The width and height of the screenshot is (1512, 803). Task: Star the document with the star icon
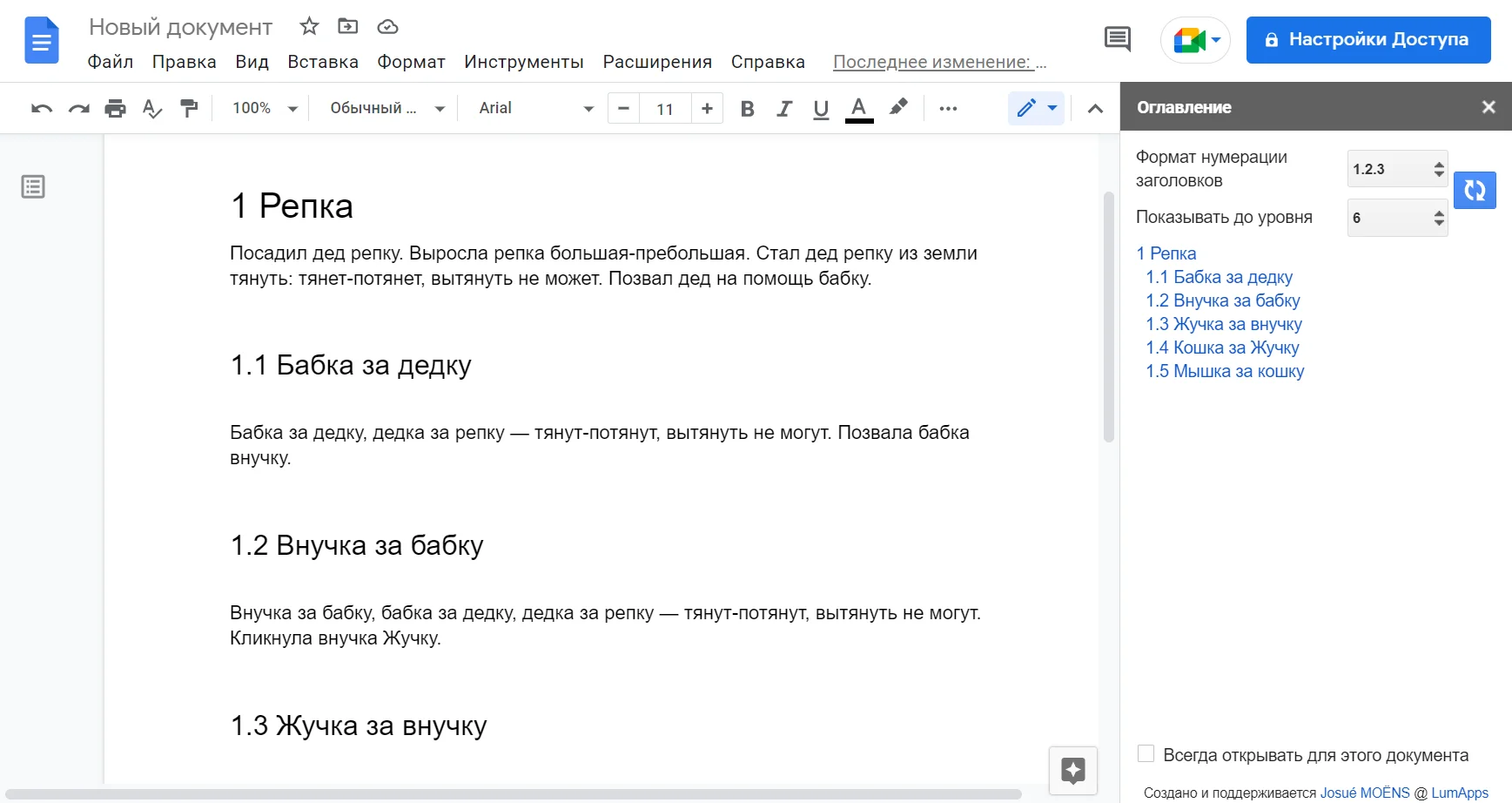(309, 27)
